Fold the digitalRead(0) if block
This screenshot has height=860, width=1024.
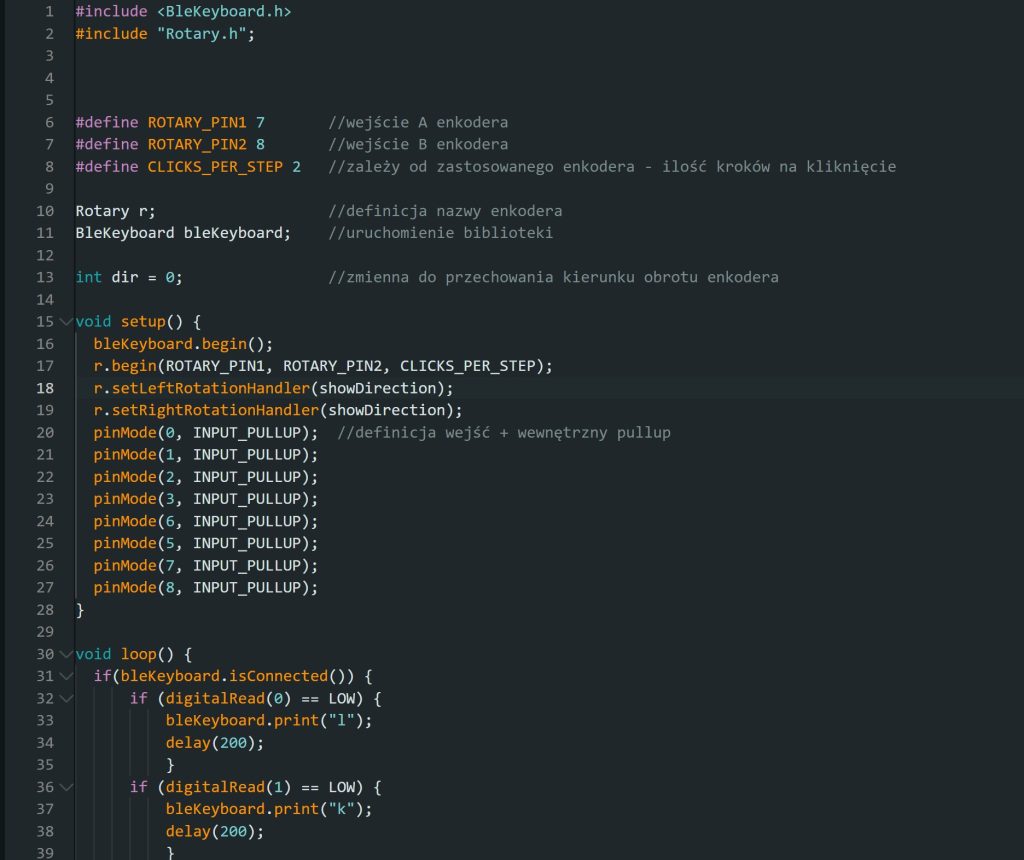[x=66, y=698]
